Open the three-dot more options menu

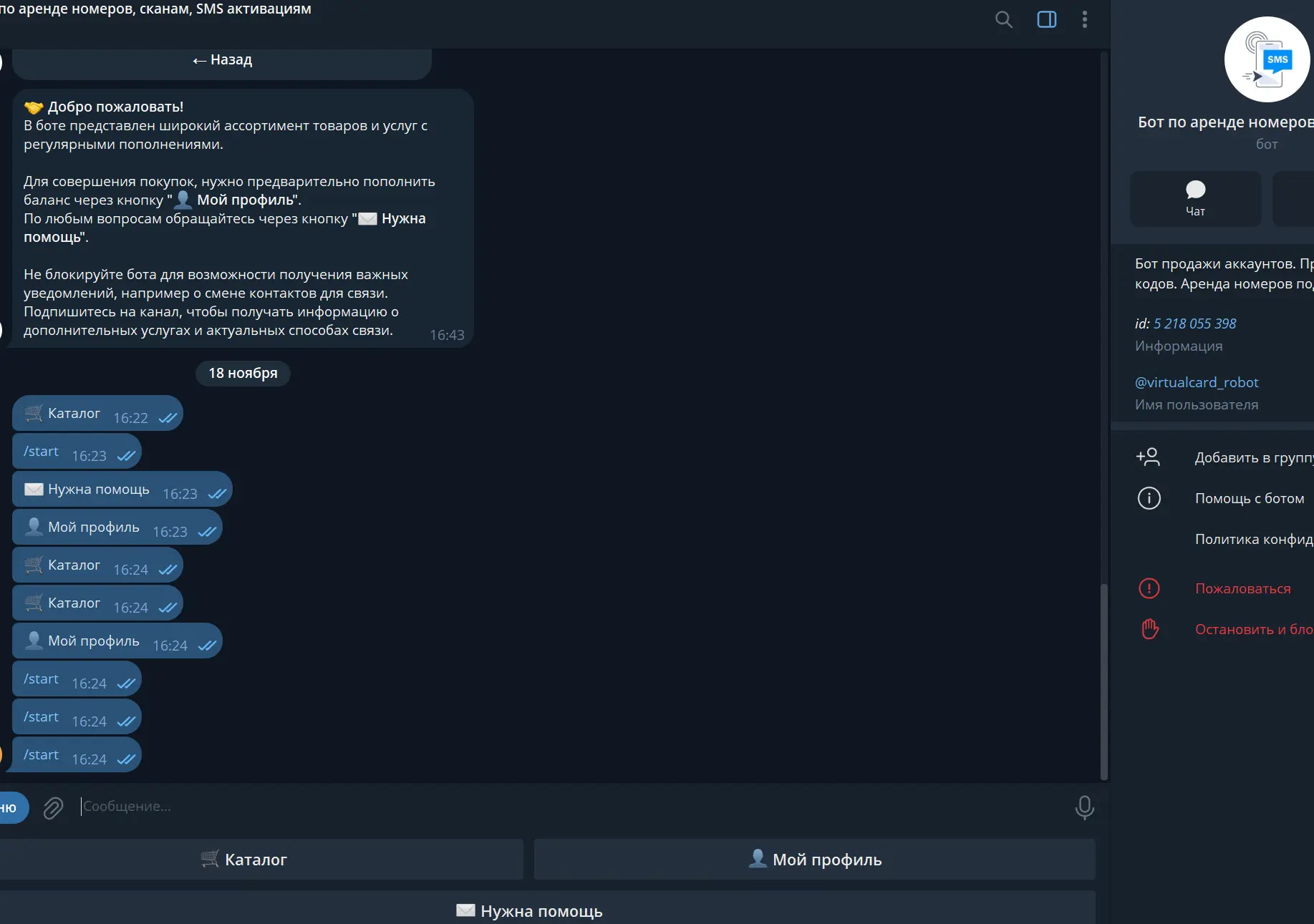1085,19
